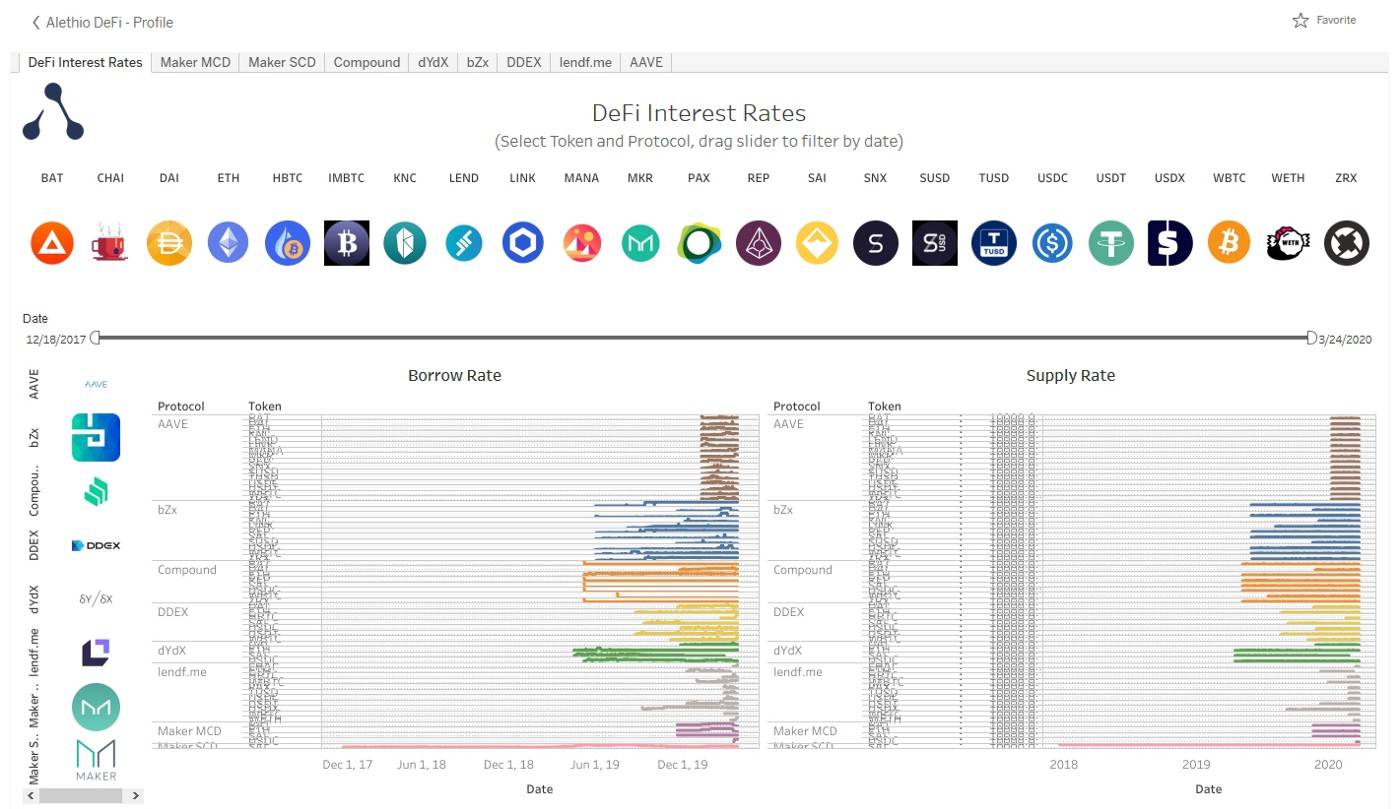Select the CHAI teacup token icon

click(x=110, y=243)
